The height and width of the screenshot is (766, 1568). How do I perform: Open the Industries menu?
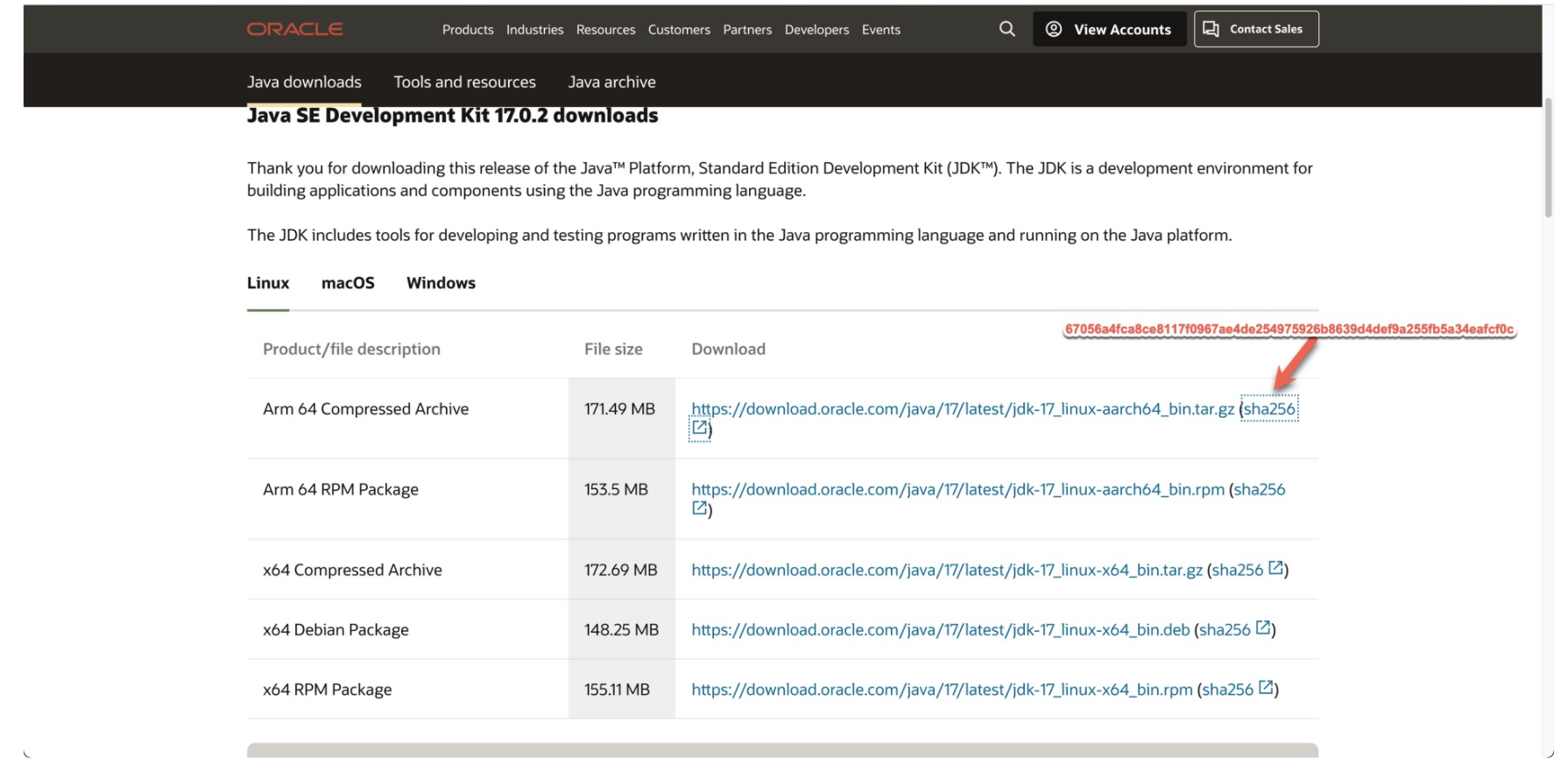534,30
